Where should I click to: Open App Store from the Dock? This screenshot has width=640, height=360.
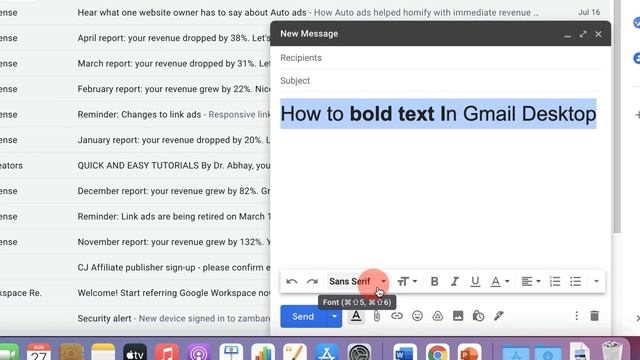[x=327, y=352]
